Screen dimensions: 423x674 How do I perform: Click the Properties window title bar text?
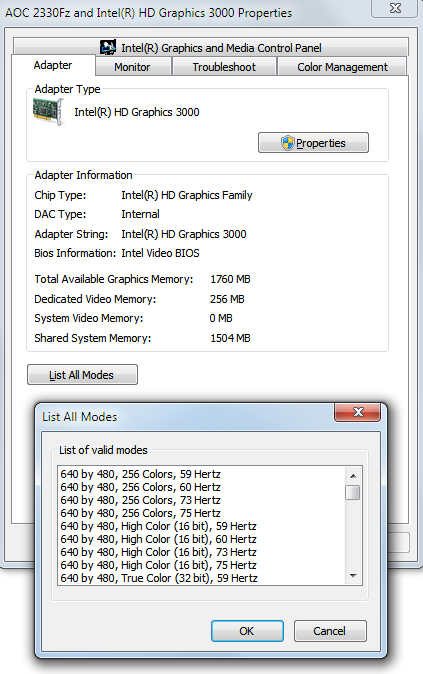(x=148, y=13)
